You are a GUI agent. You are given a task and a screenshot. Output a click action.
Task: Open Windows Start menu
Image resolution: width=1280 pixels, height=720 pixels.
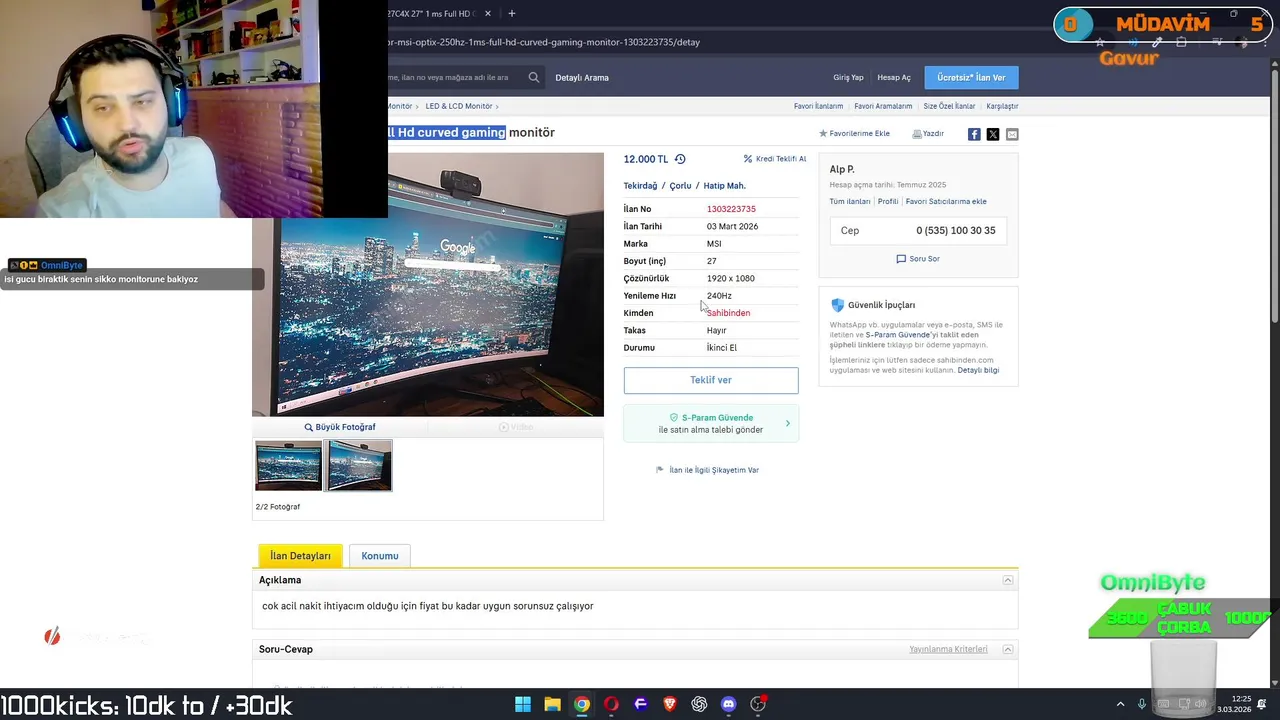click(523, 704)
